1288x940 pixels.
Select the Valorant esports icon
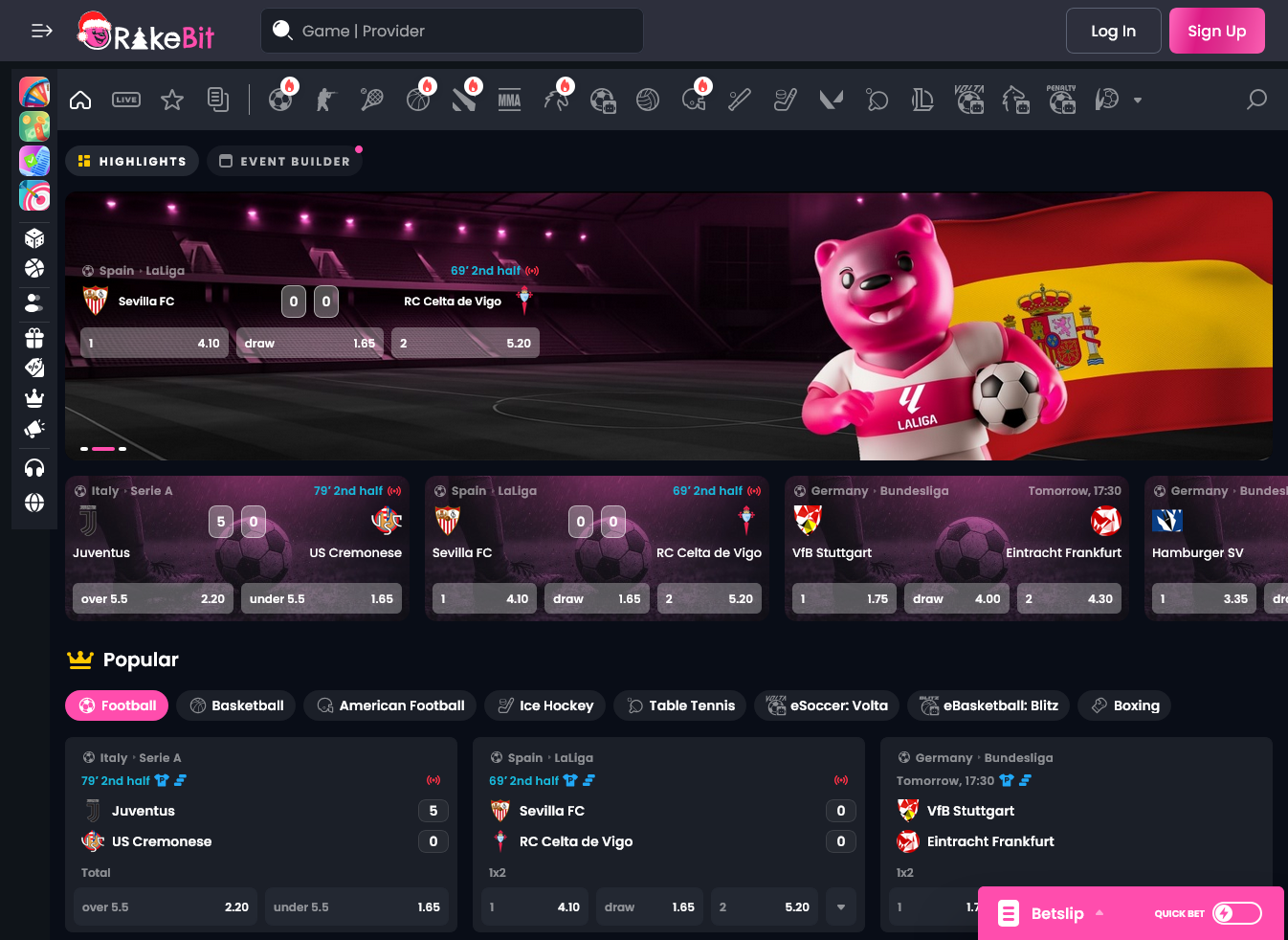coord(832,100)
